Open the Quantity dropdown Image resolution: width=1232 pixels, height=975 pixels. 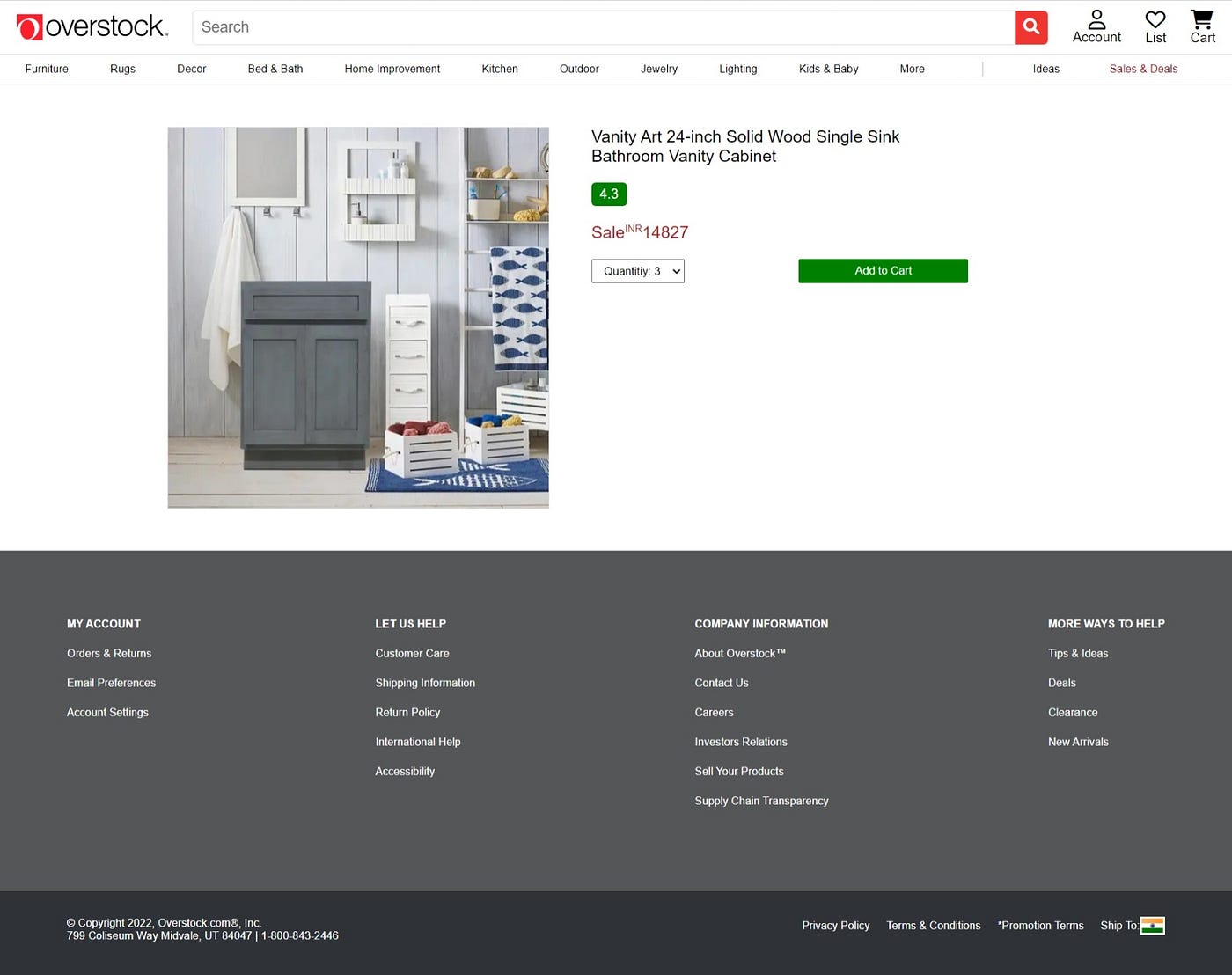tap(637, 271)
